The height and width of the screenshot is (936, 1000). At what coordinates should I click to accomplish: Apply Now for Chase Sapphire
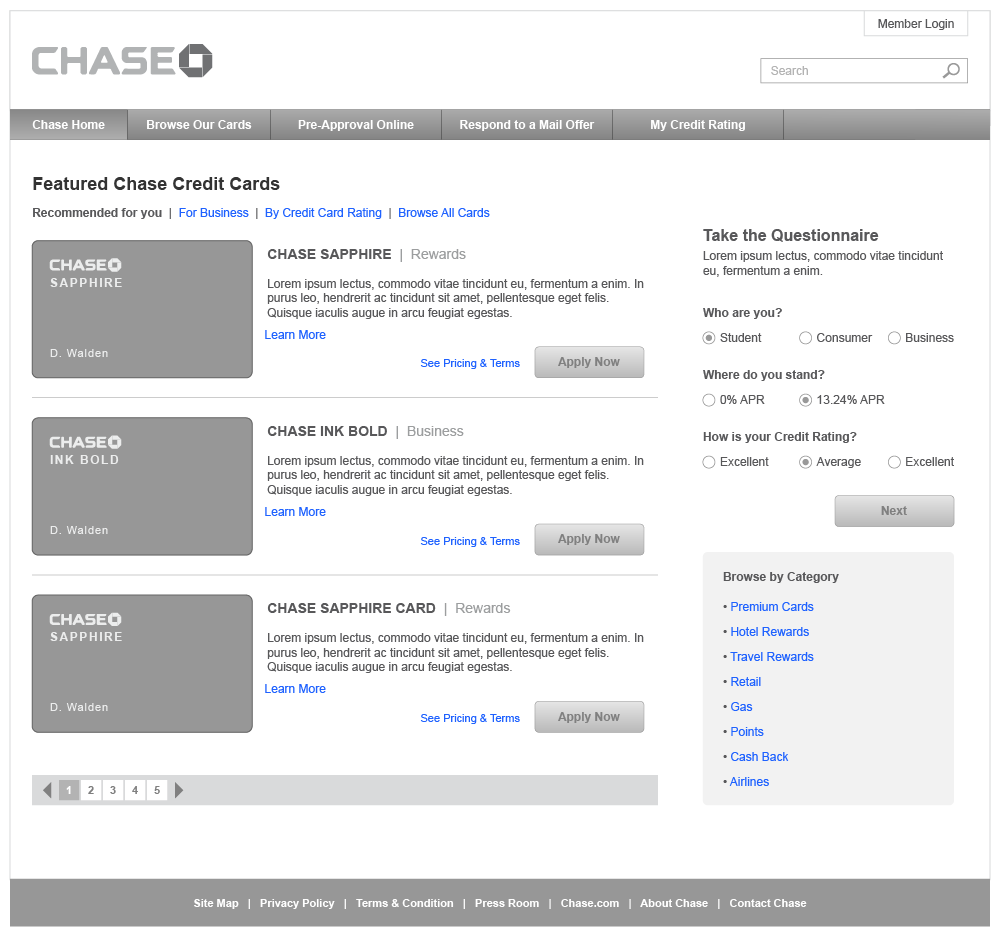coord(589,362)
